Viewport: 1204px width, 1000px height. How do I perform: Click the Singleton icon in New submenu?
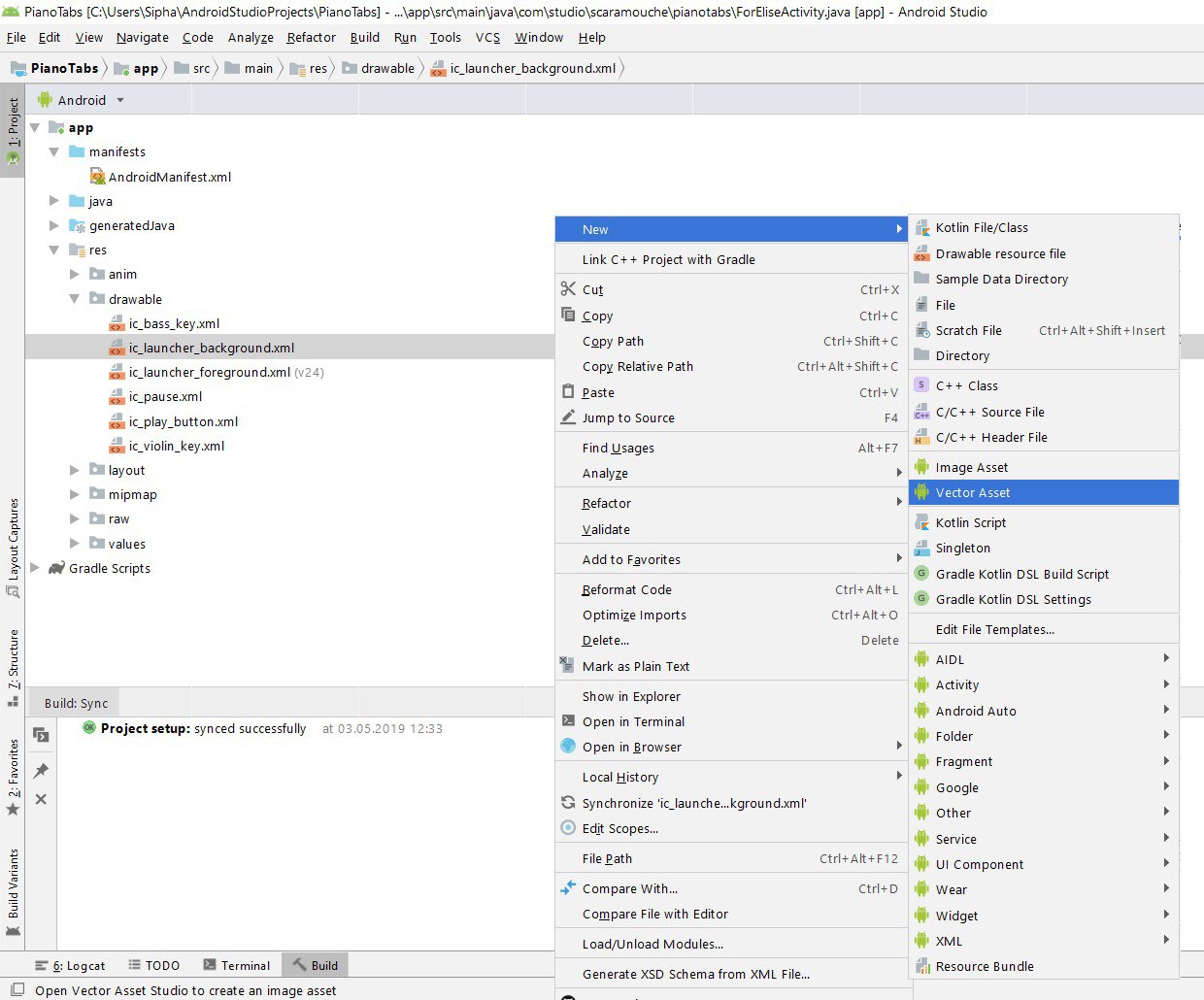pyautogui.click(x=921, y=548)
